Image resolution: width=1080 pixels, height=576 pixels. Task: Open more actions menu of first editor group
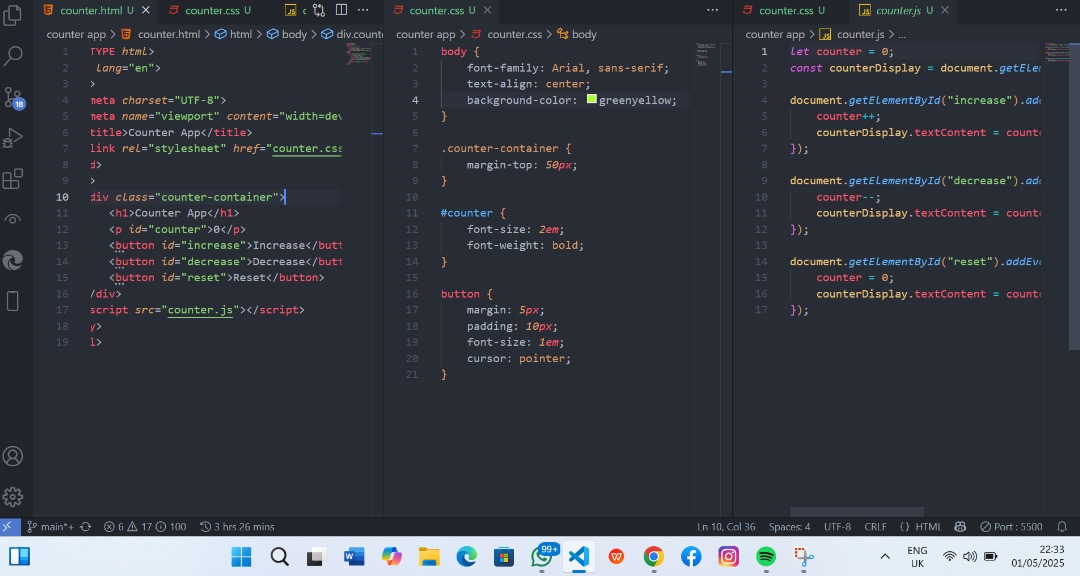pyautogui.click(x=364, y=10)
